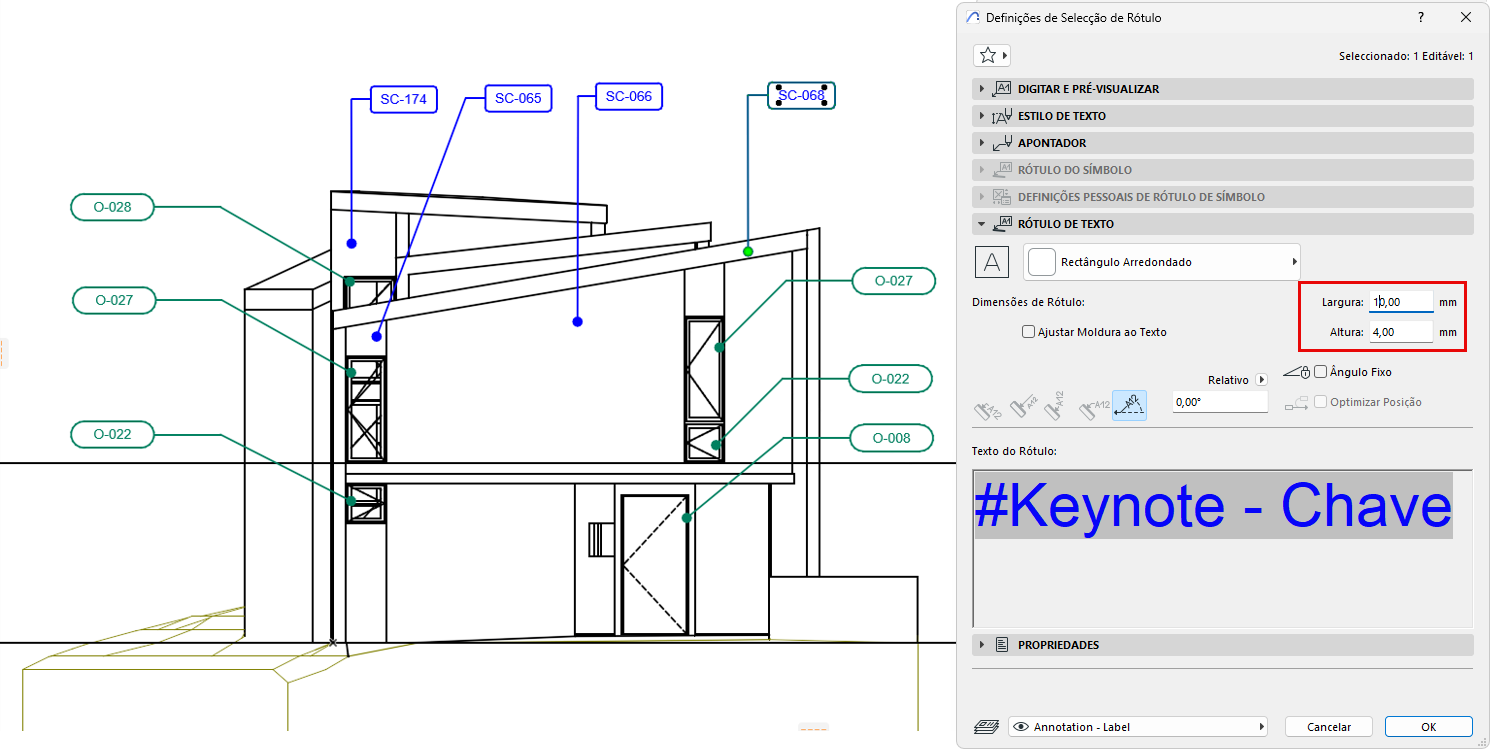Image resolution: width=1490 pixels, height=749 pixels.
Task: Click the Archicad icon in dialog title
Action: click(972, 18)
